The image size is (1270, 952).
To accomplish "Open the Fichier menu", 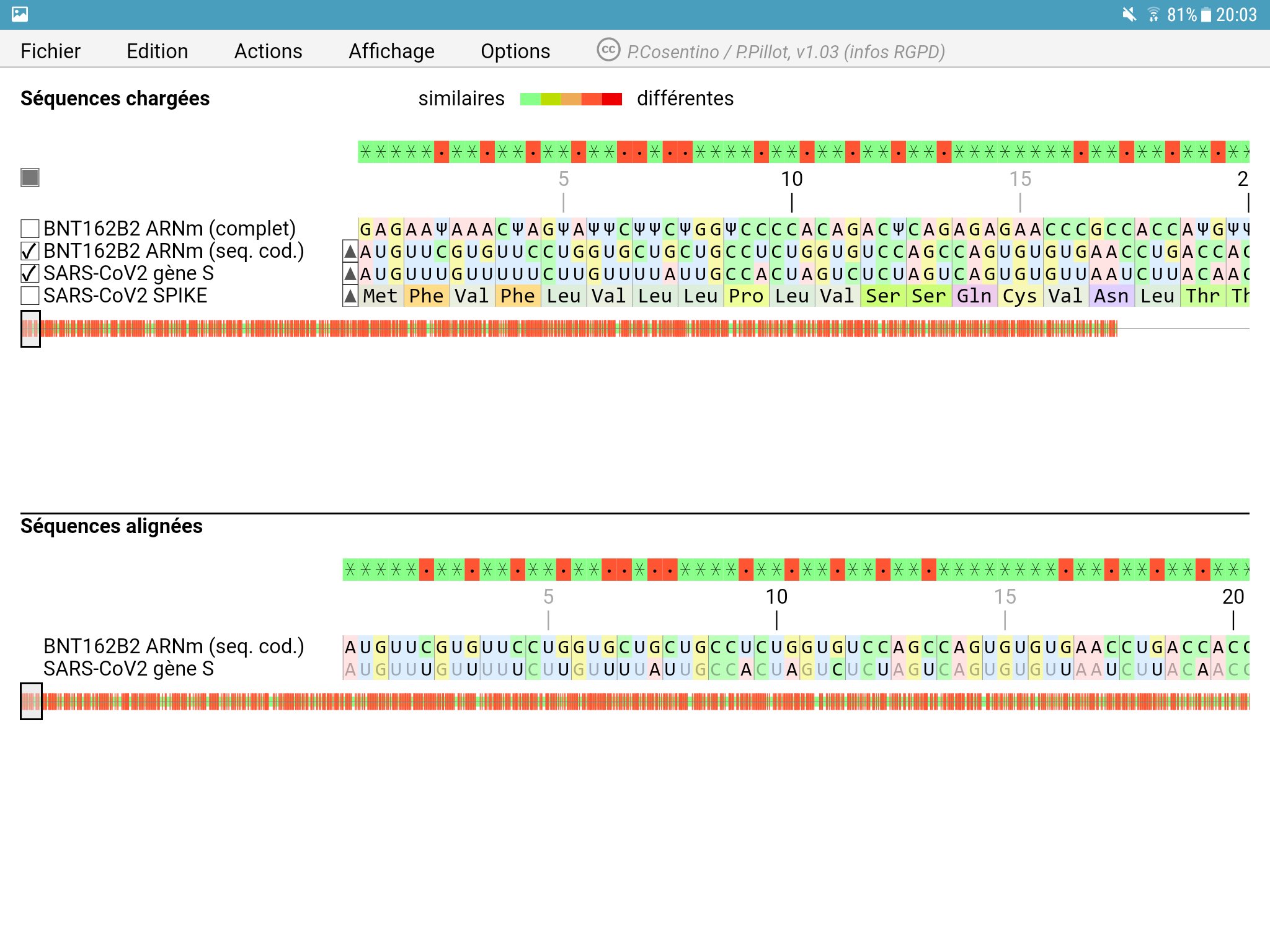I will pos(50,51).
